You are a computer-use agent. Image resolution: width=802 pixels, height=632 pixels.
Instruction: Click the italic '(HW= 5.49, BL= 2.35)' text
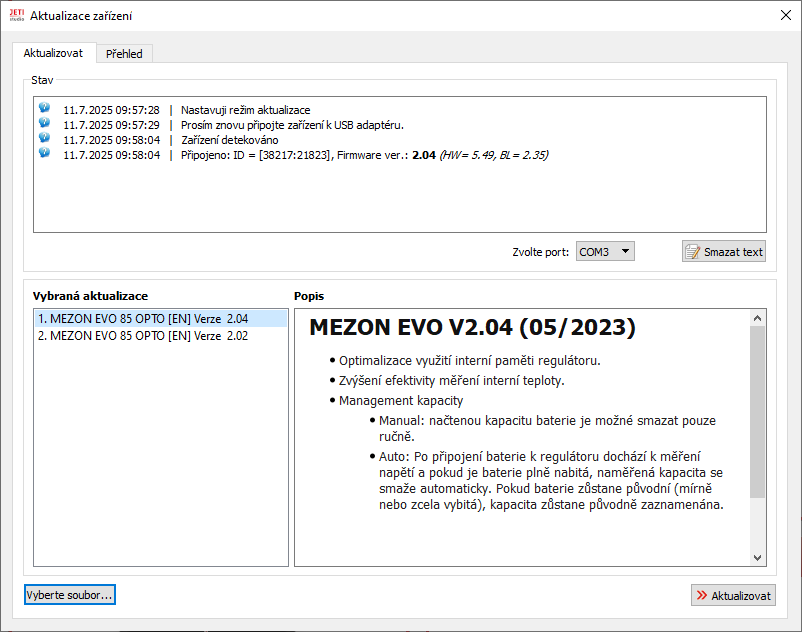(494, 155)
